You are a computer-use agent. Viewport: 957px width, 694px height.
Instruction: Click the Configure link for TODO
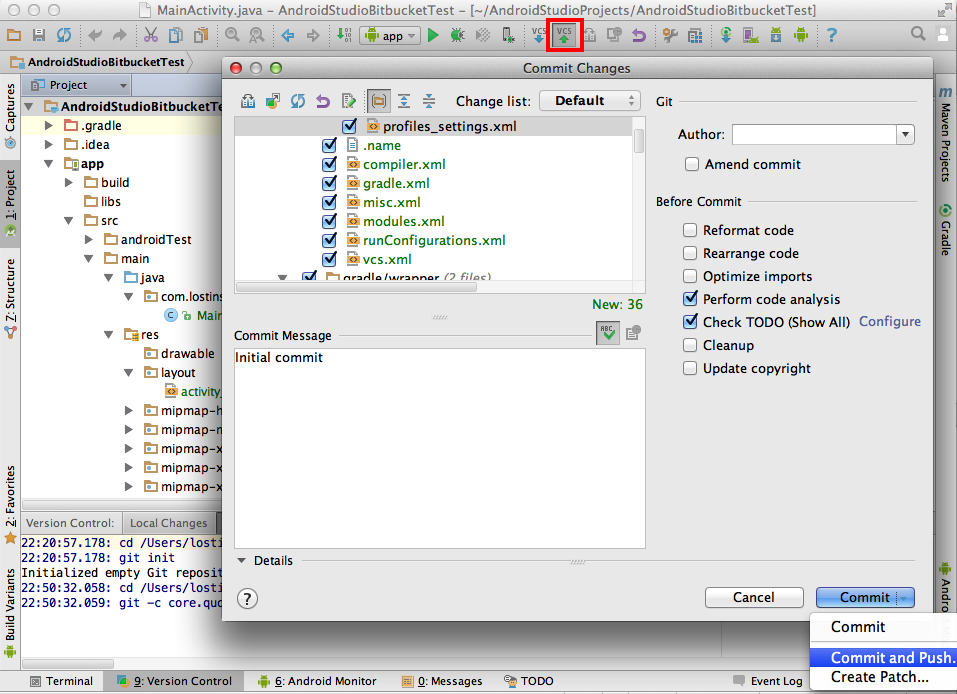(x=890, y=322)
